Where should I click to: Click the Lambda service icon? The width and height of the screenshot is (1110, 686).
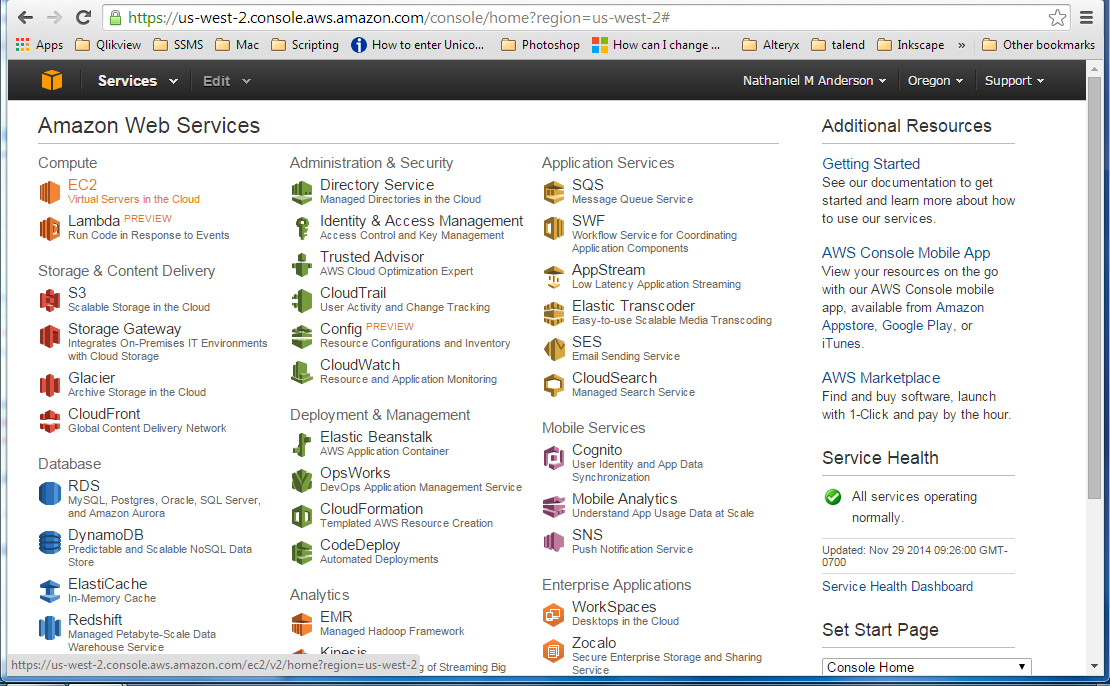(50, 228)
